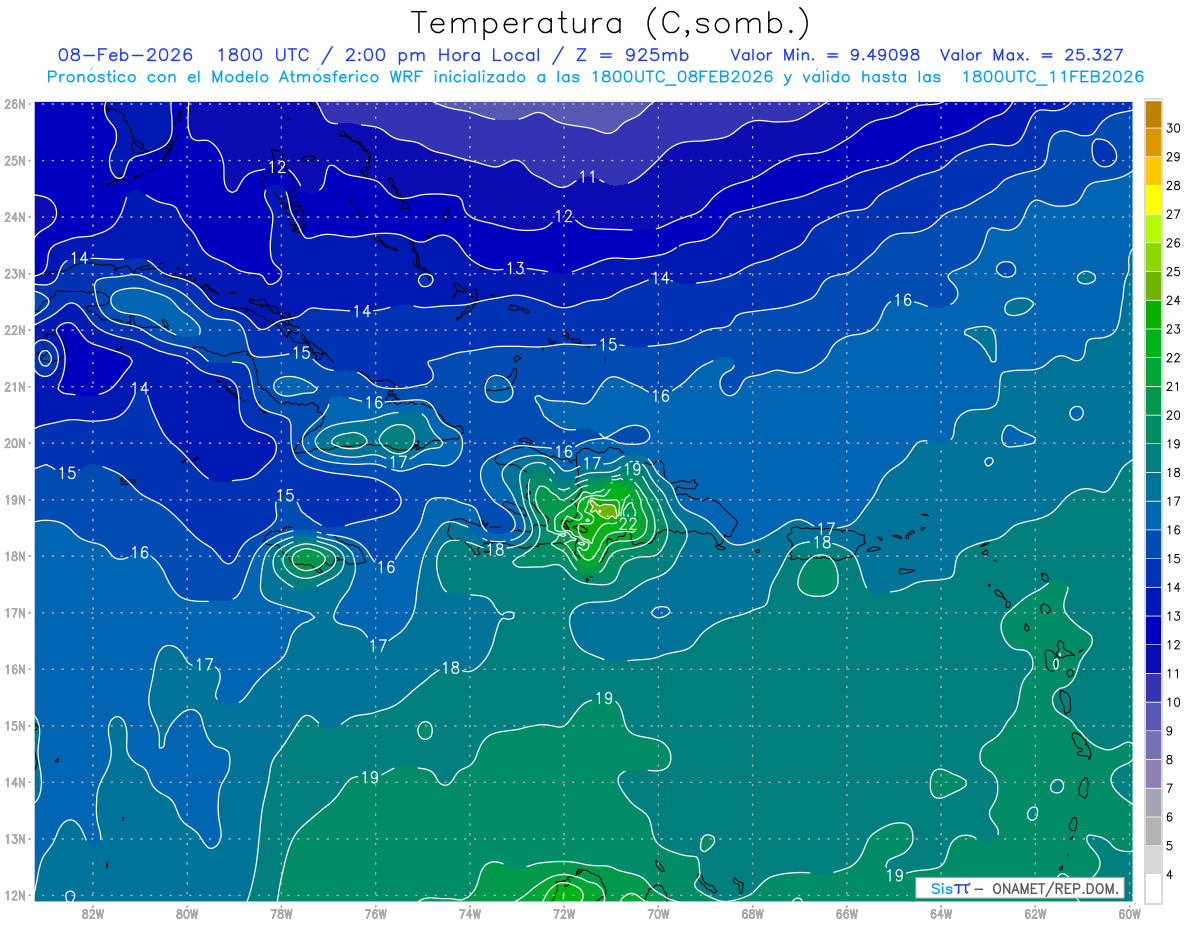
Task: Click the "11" contour label on the map
Action: click(x=588, y=177)
